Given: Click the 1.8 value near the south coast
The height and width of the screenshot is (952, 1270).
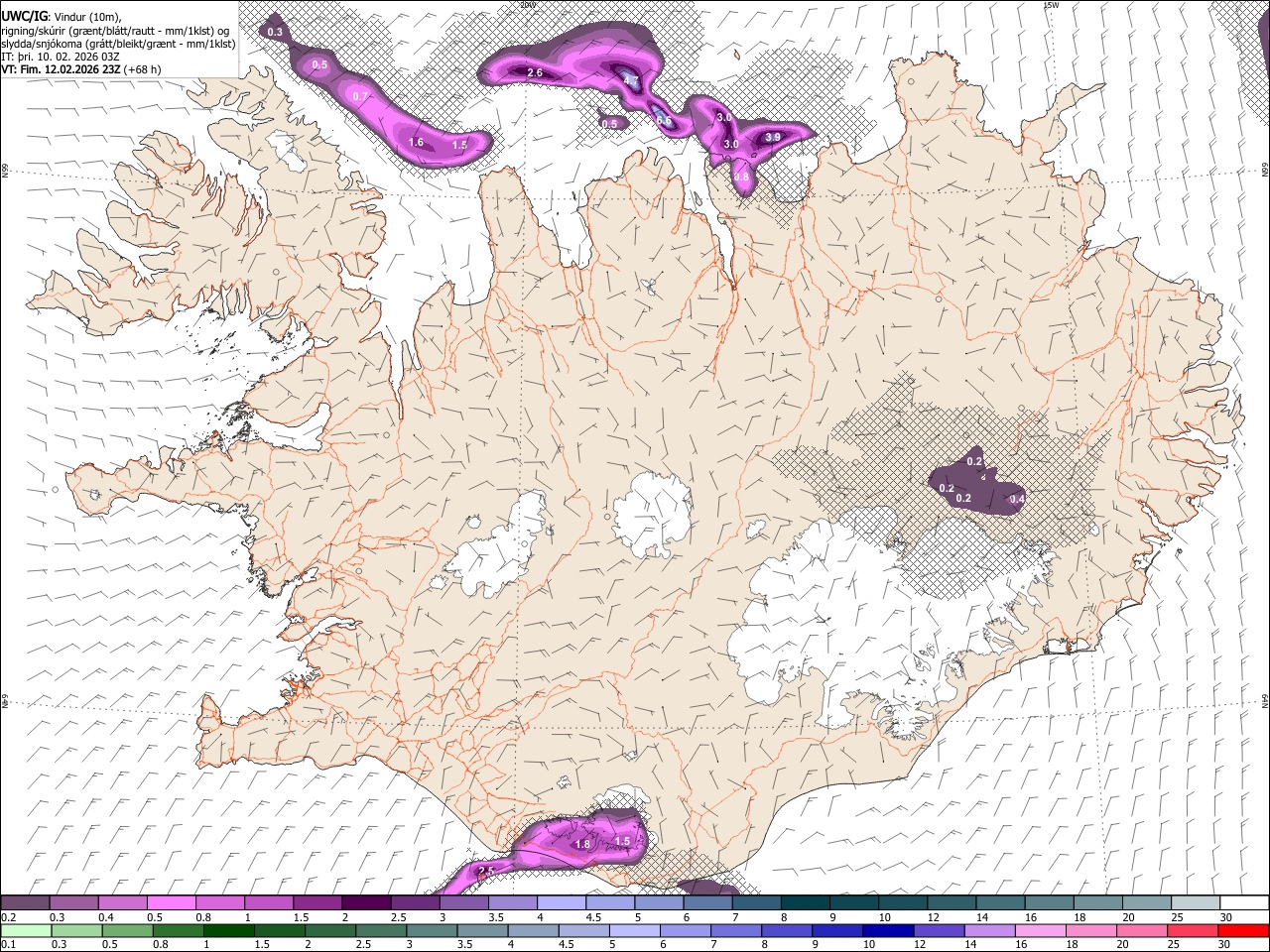Looking at the screenshot, I should (583, 844).
